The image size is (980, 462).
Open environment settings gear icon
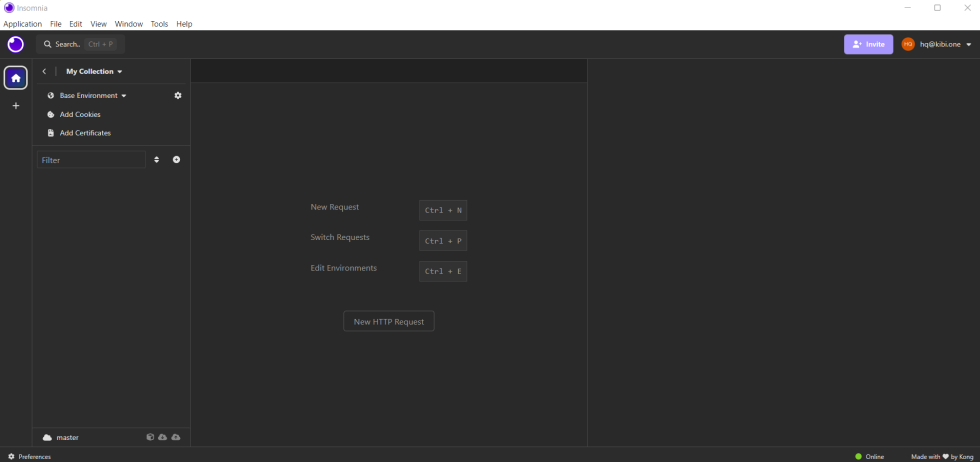(x=178, y=96)
